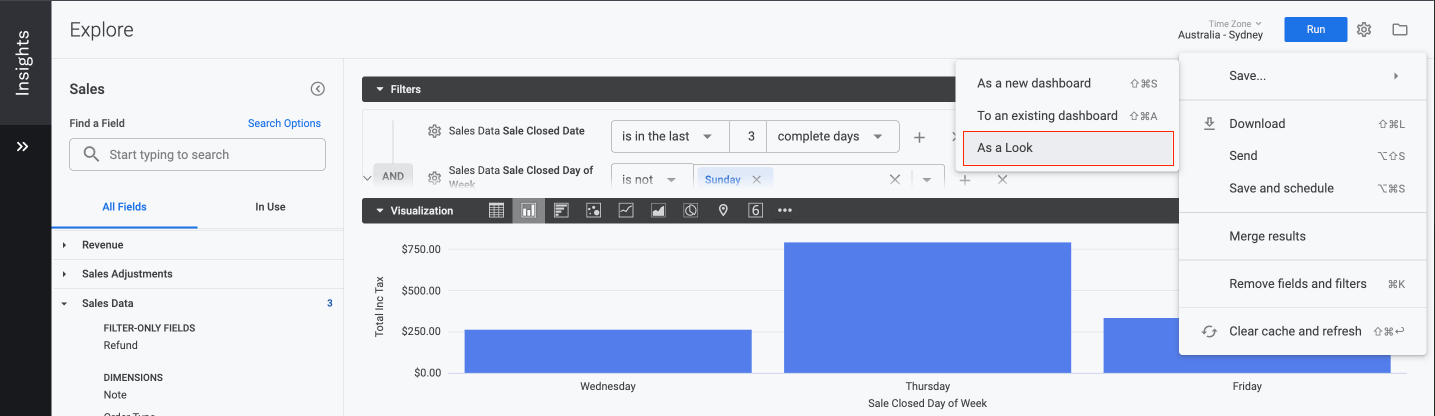Click the 'Sale Closed Day of Week' axis title
Screen dimensions: 1435x416
point(927,403)
